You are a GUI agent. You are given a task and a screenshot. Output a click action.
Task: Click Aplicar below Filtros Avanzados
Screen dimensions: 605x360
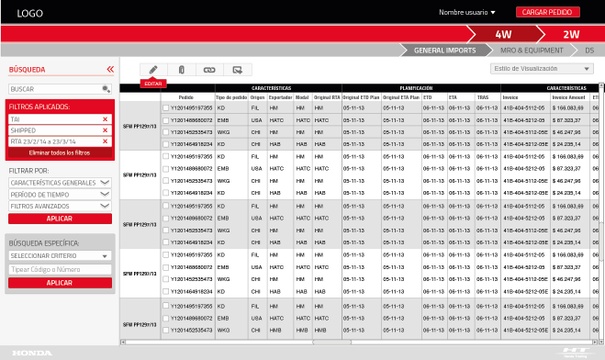point(60,218)
